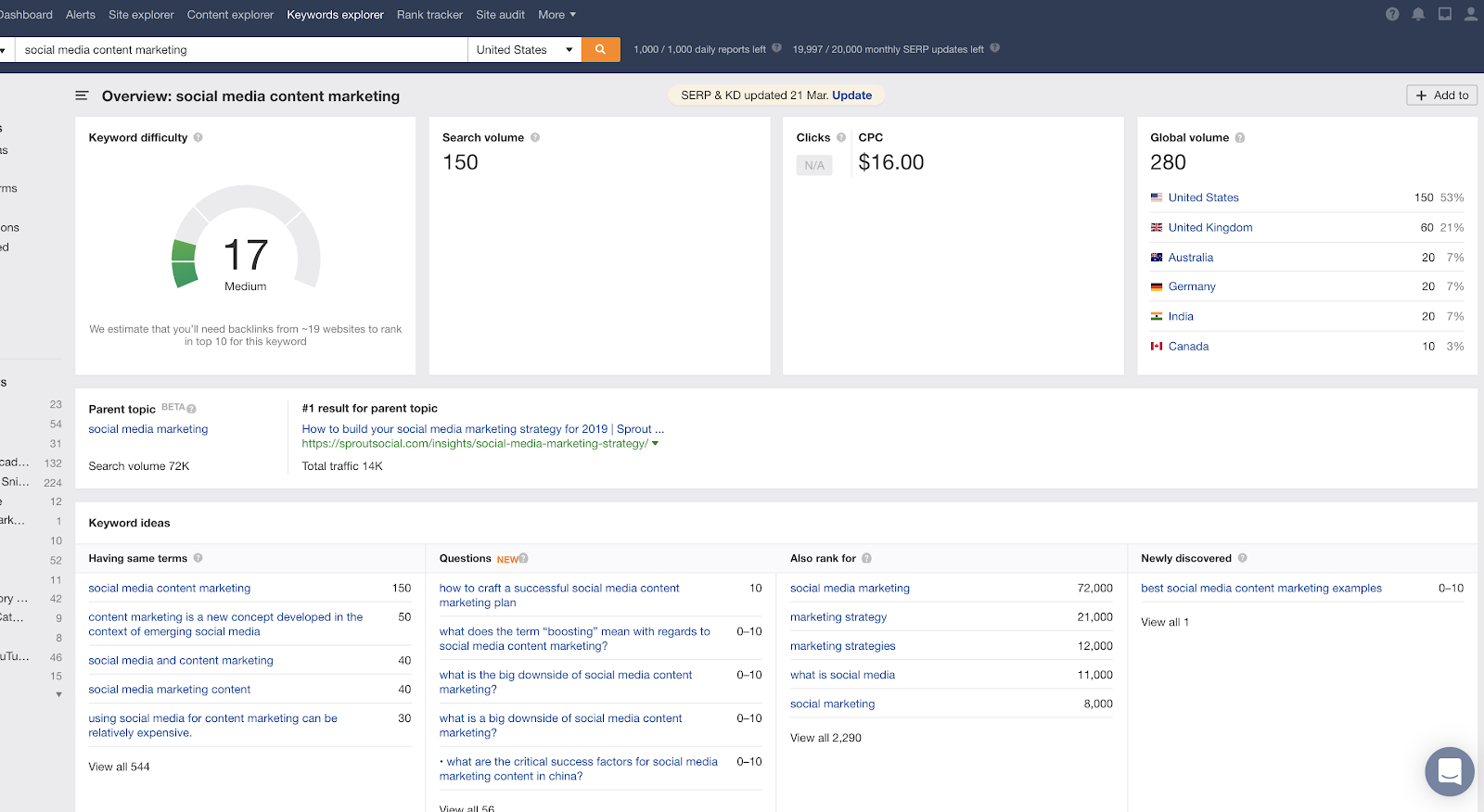
Task: Open the United States country dropdown
Action: pos(524,50)
